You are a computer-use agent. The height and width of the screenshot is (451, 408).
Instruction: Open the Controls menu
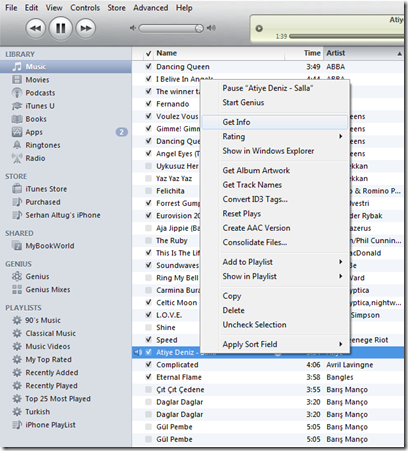[x=85, y=8]
